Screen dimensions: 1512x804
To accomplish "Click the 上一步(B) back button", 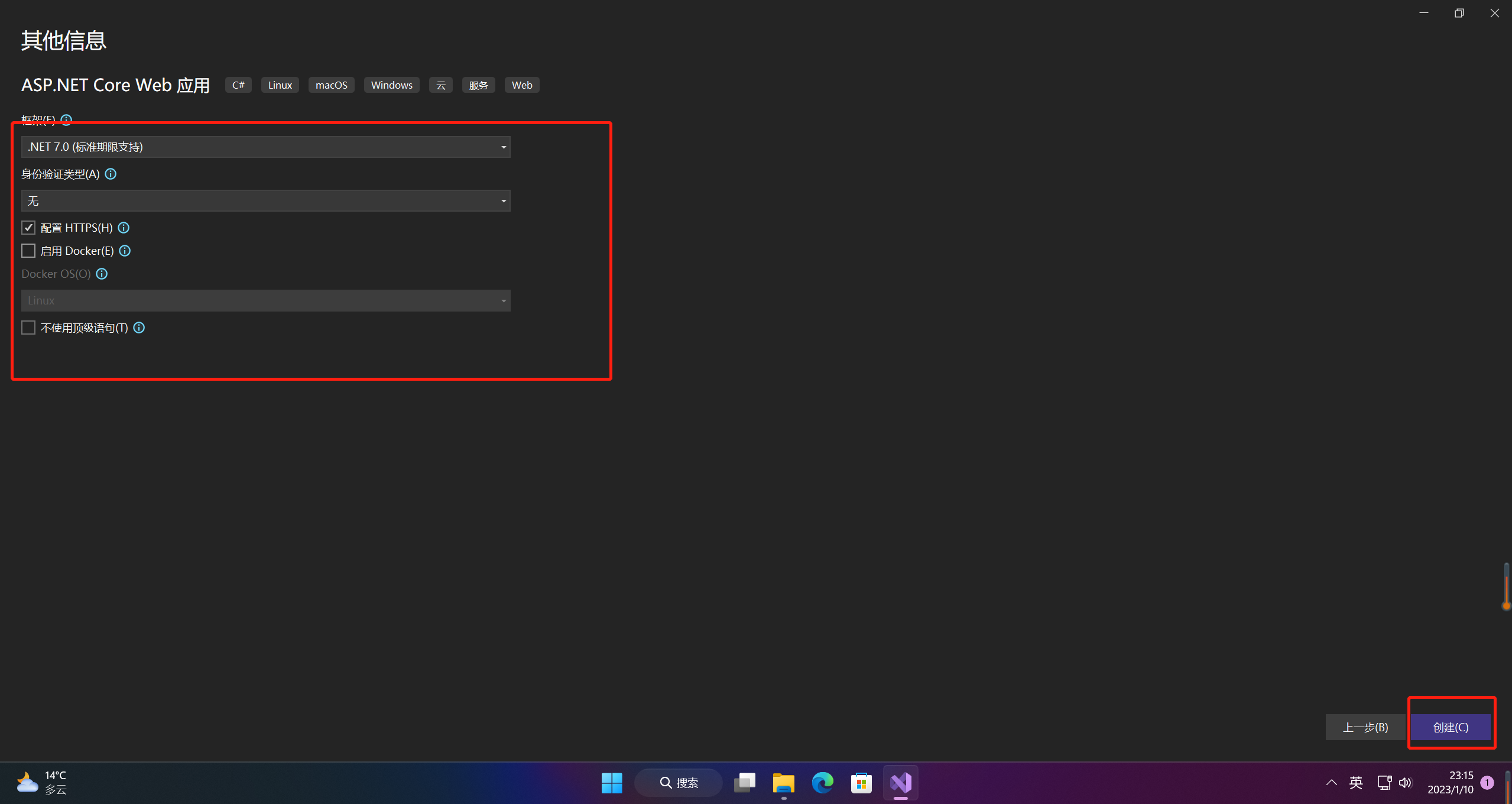I will pyautogui.click(x=1365, y=727).
